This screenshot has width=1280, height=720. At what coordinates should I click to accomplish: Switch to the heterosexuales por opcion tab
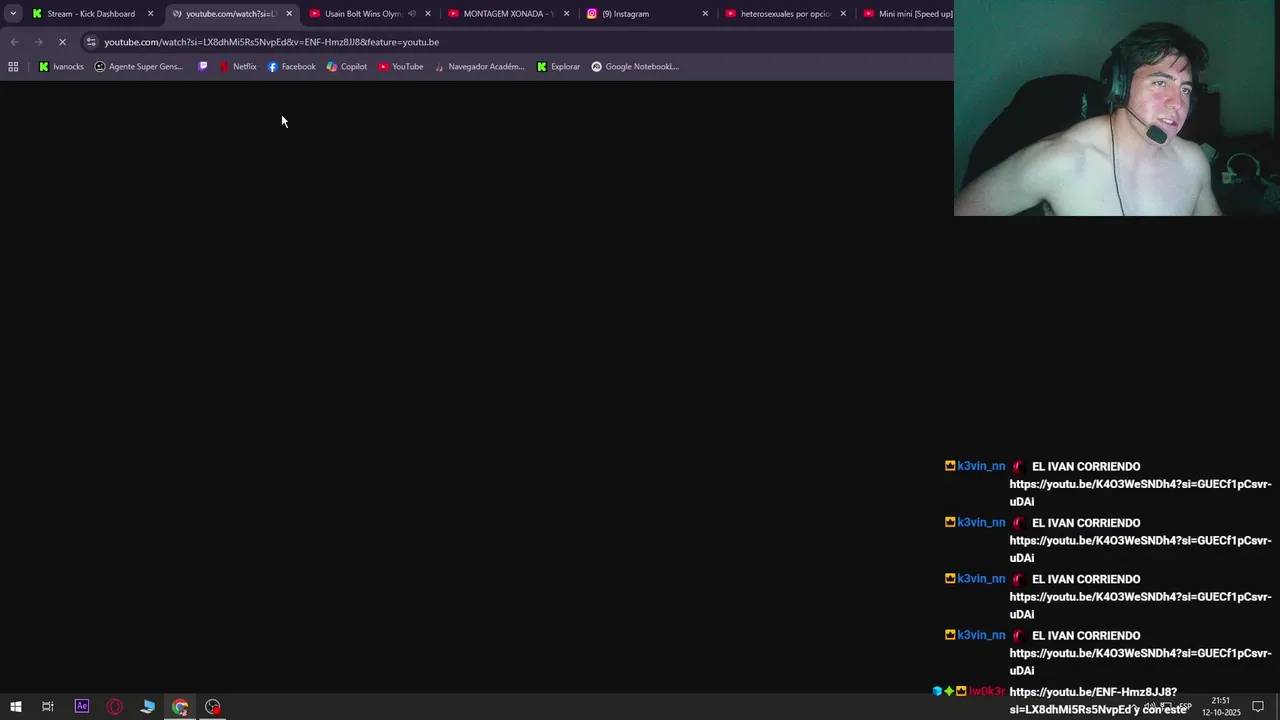pyautogui.click(x=785, y=14)
